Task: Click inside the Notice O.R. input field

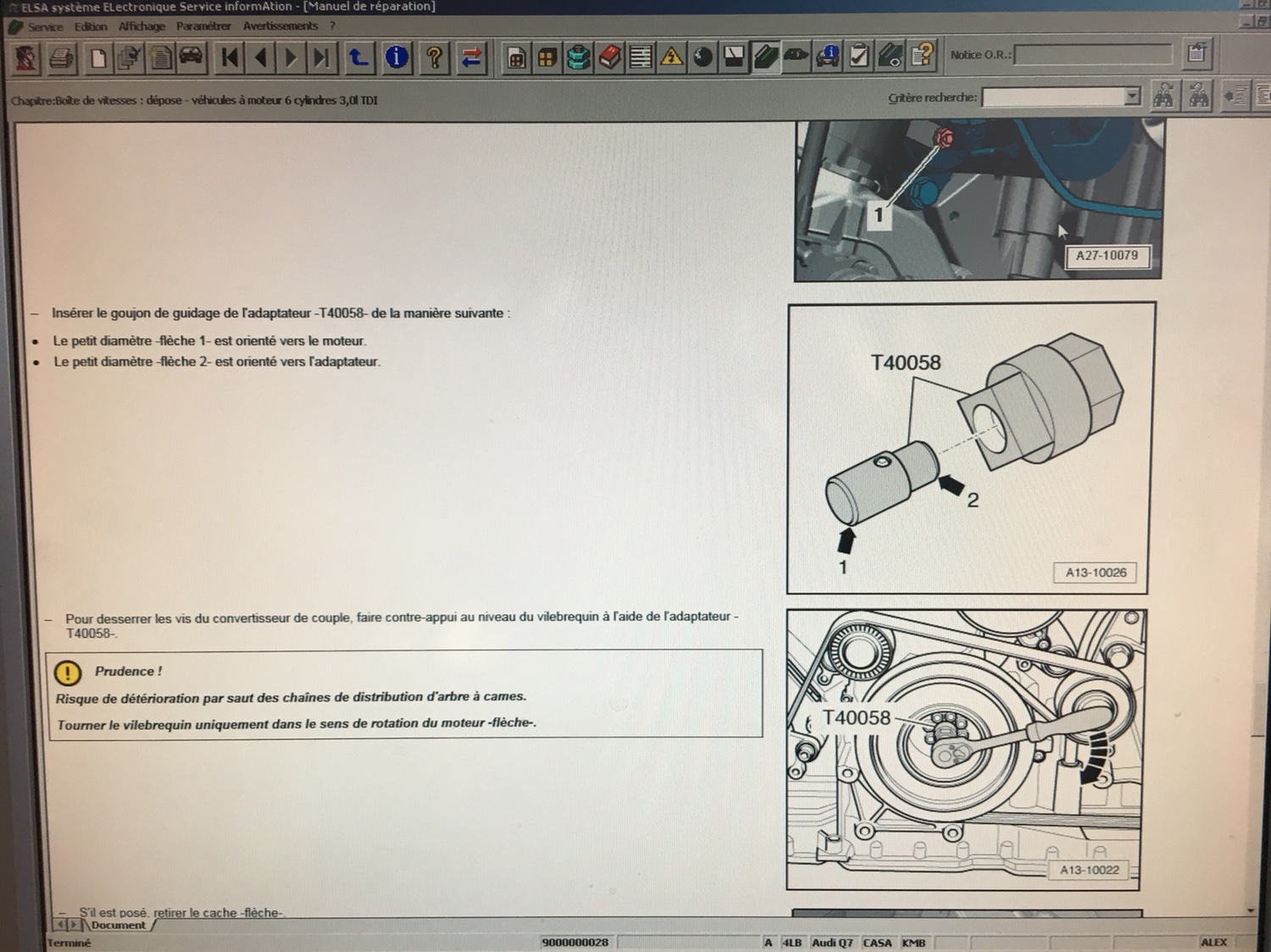Action: (x=1092, y=55)
